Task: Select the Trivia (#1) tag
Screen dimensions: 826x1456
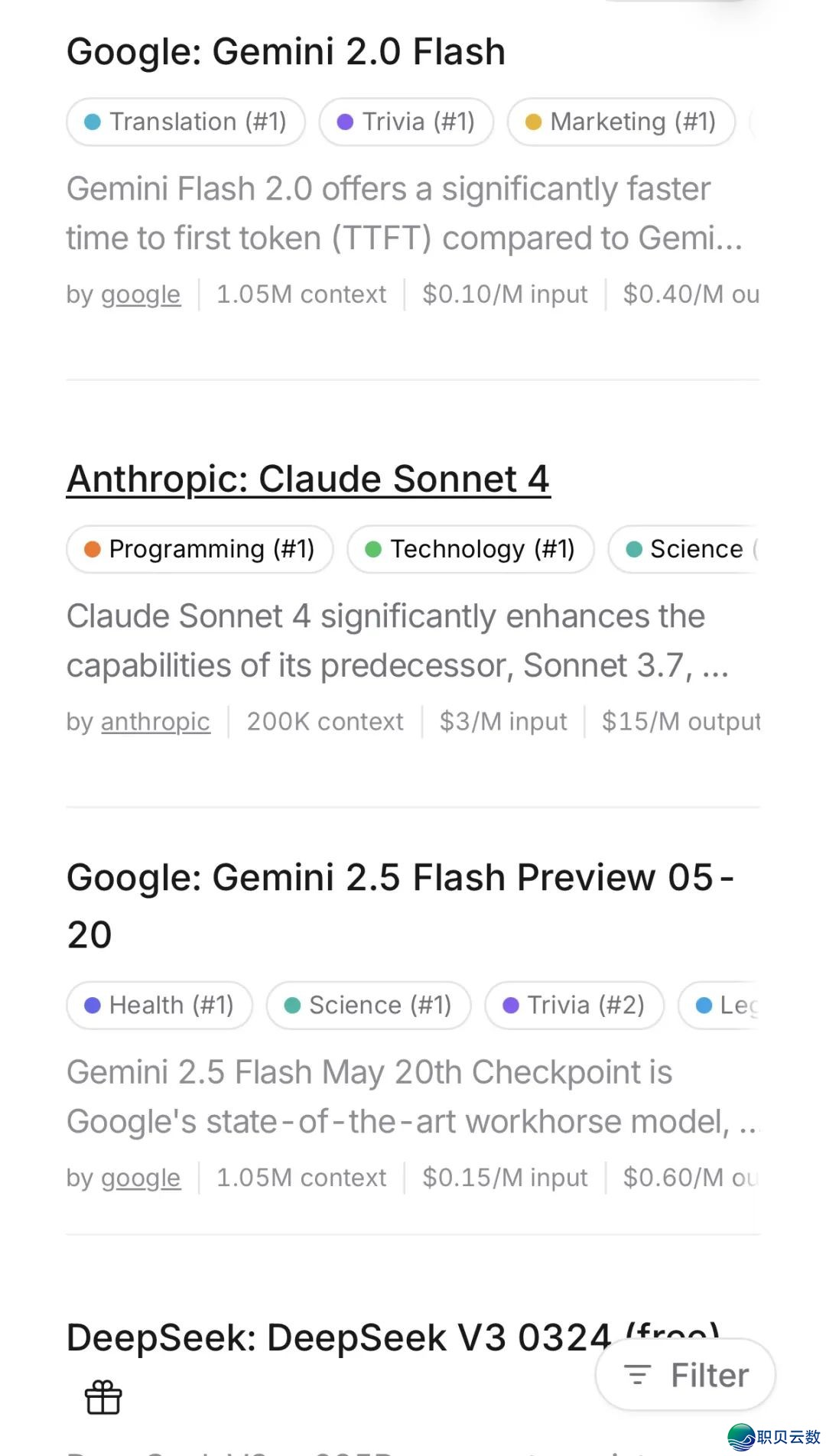Action: pyautogui.click(x=406, y=122)
